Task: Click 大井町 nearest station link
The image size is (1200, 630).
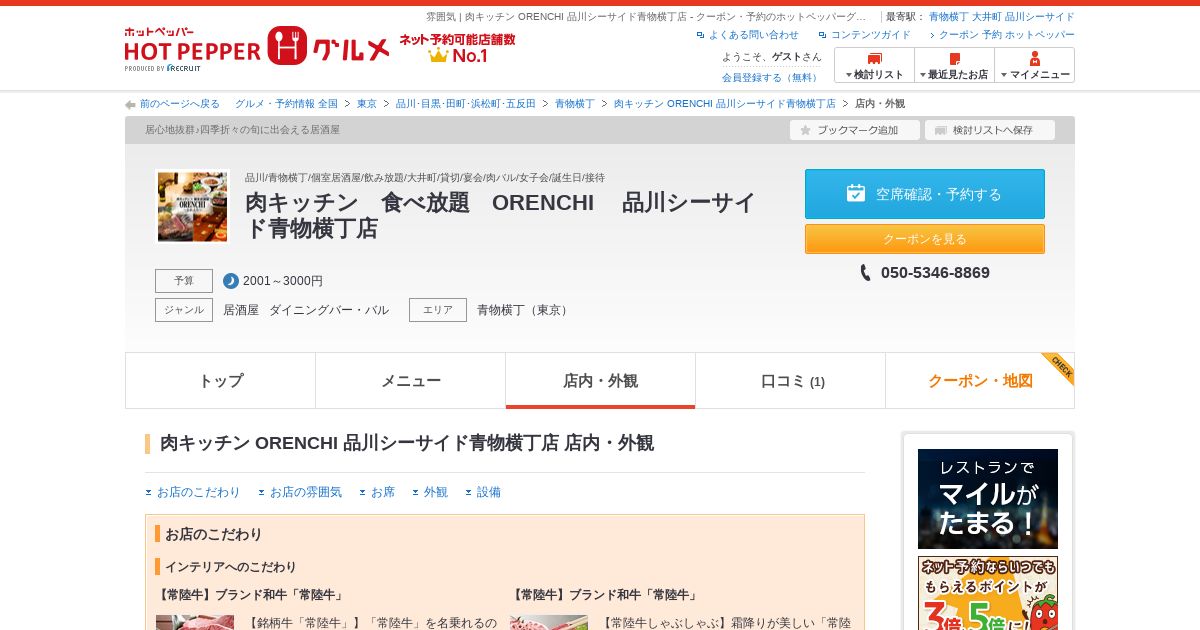Action: [986, 17]
